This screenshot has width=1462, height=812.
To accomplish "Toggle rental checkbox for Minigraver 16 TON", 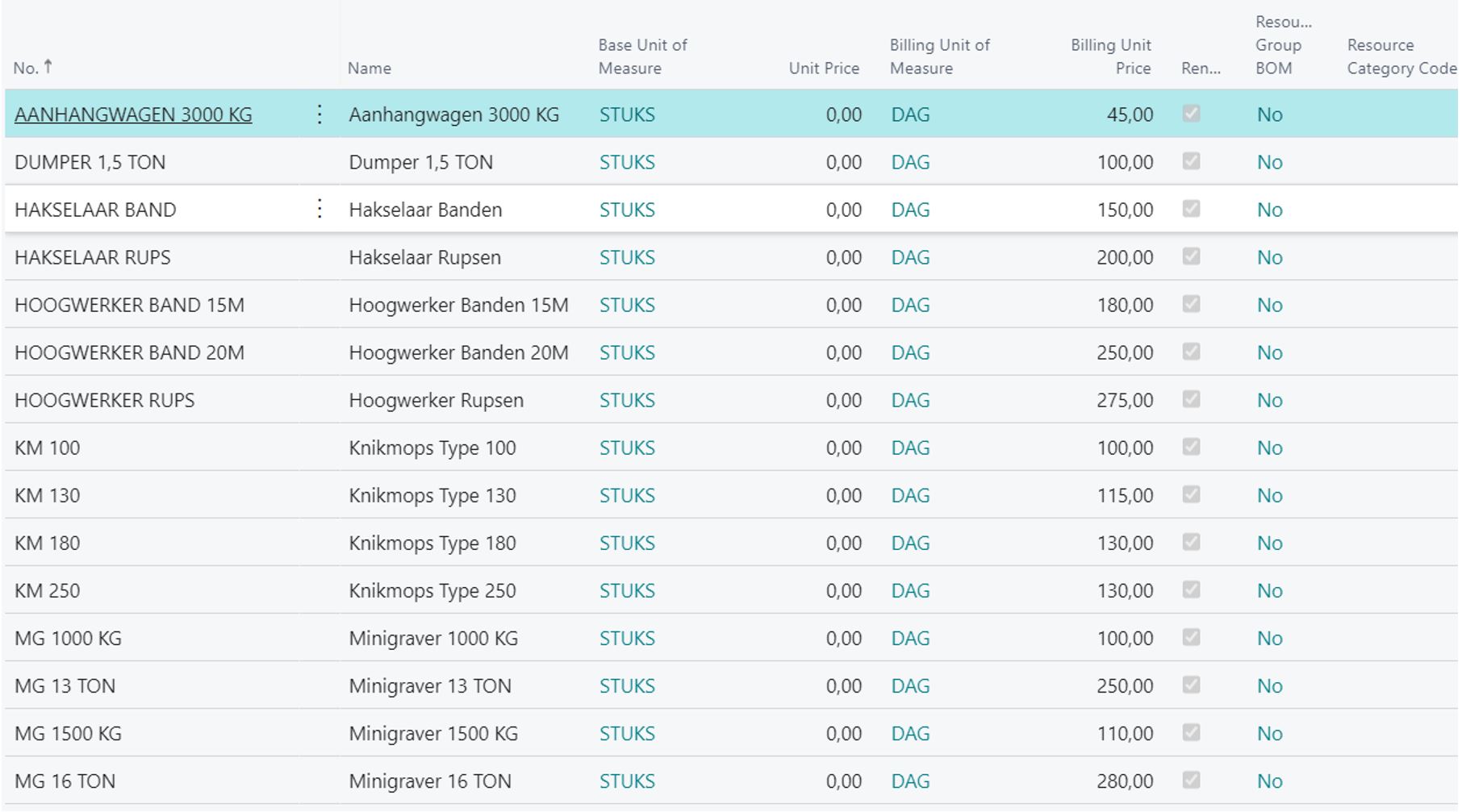I will [x=1191, y=780].
